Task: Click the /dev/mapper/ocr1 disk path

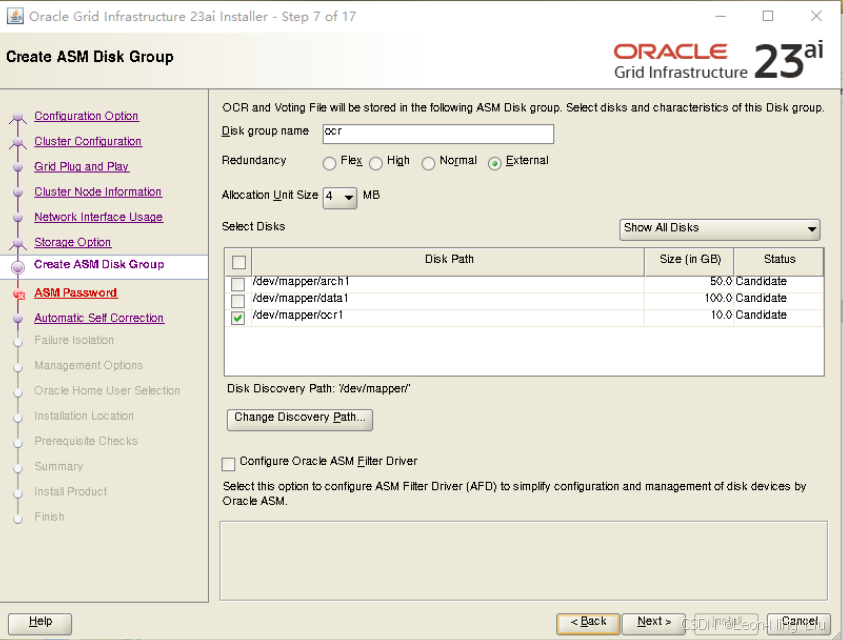Action: tap(297, 315)
